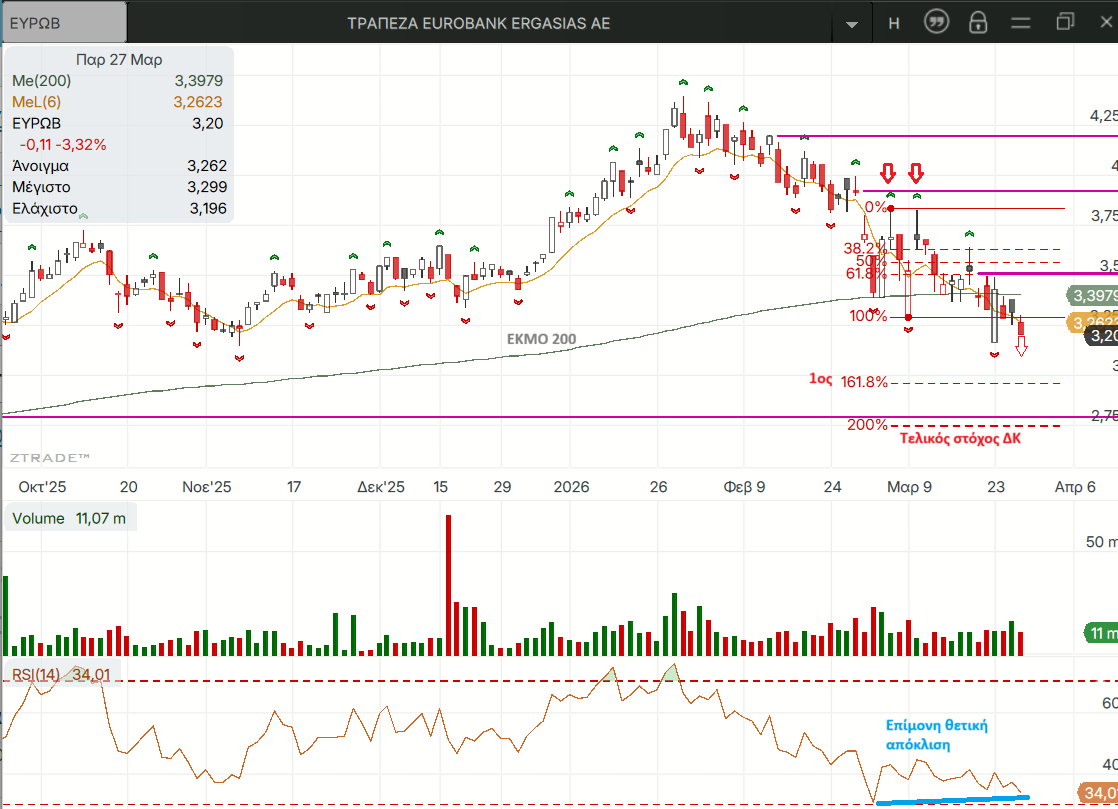Screen dimensions: 1118x809
Task: Open the symbol dropdown arrow
Action: [x=851, y=24]
